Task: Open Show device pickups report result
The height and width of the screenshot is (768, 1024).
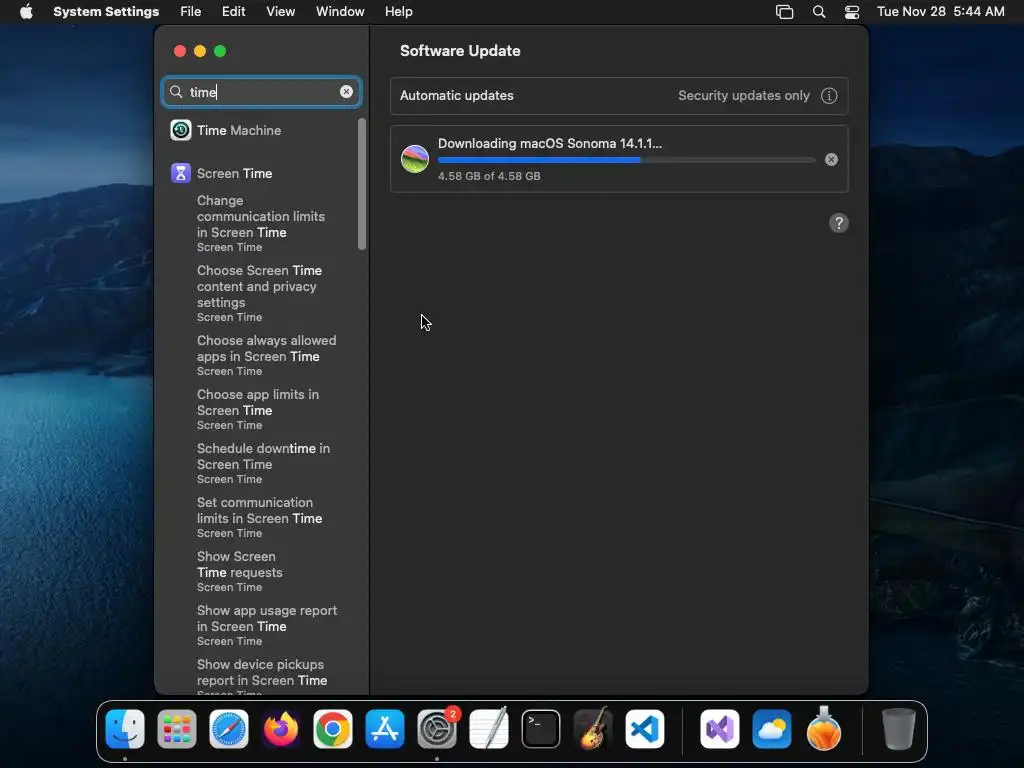Action: pyautogui.click(x=264, y=677)
